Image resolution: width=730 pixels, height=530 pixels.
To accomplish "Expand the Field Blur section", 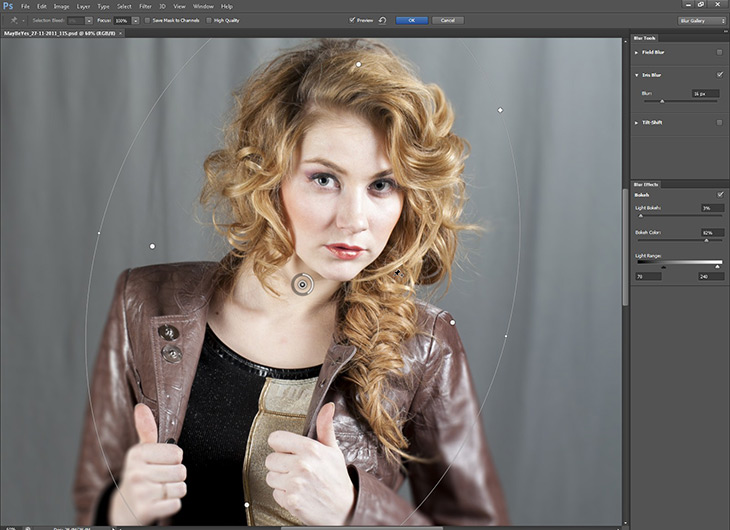I will pyautogui.click(x=636, y=53).
